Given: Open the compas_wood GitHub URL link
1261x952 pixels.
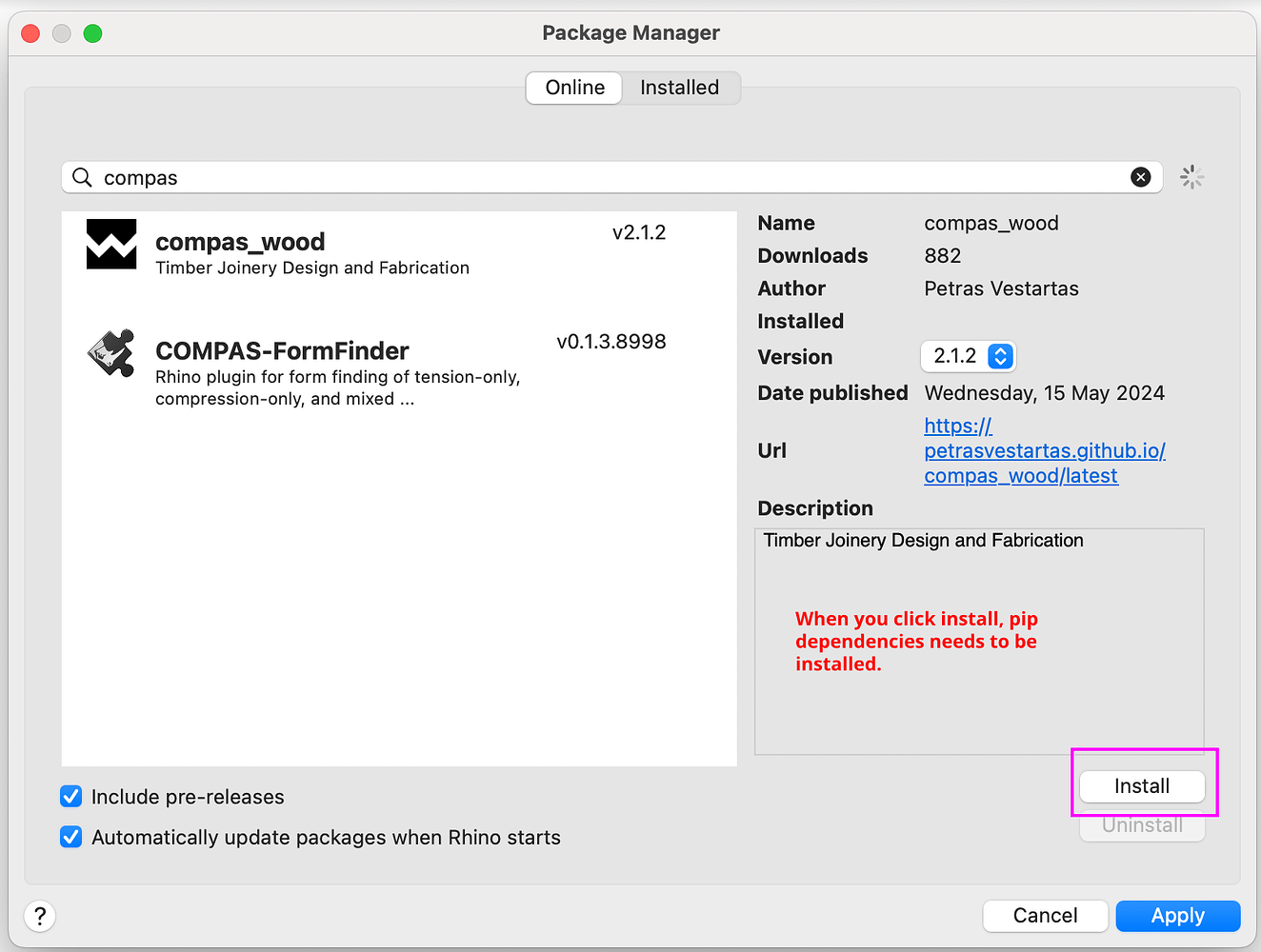Looking at the screenshot, I should (x=1044, y=451).
